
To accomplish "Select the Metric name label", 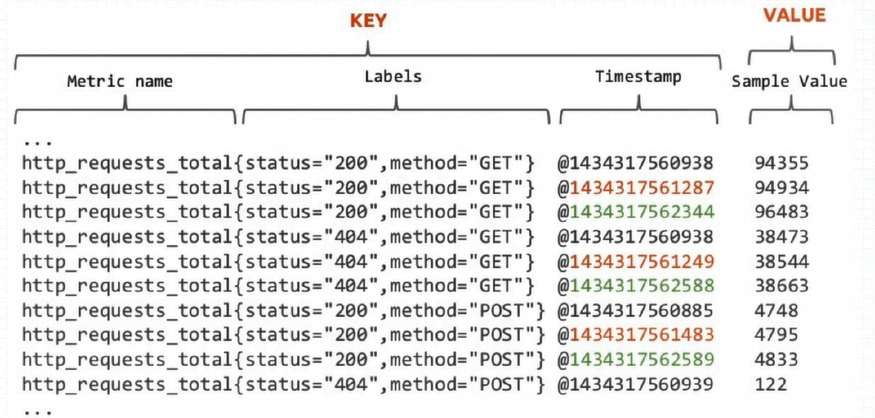I will [x=120, y=81].
